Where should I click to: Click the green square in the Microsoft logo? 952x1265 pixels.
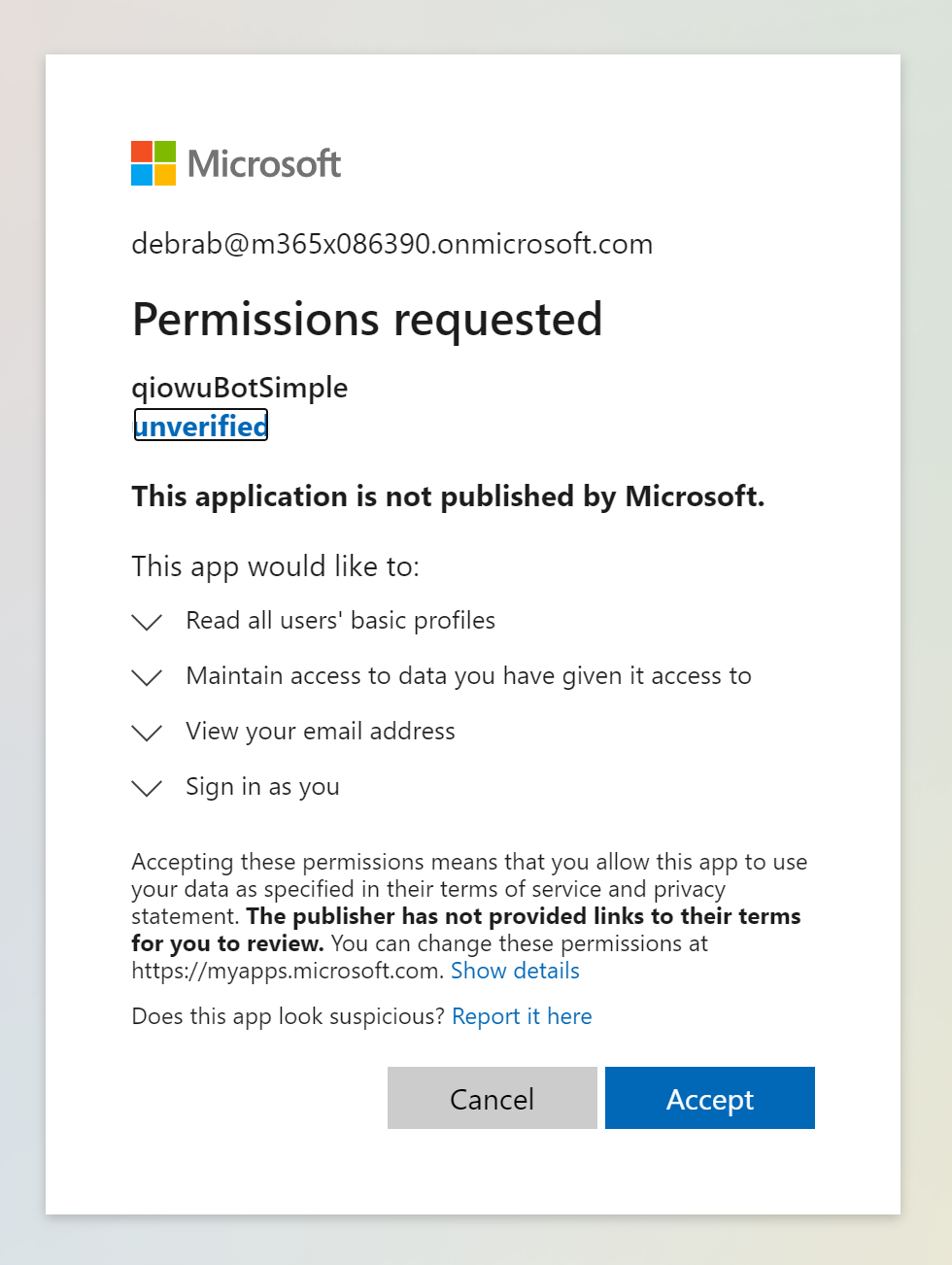tap(165, 151)
